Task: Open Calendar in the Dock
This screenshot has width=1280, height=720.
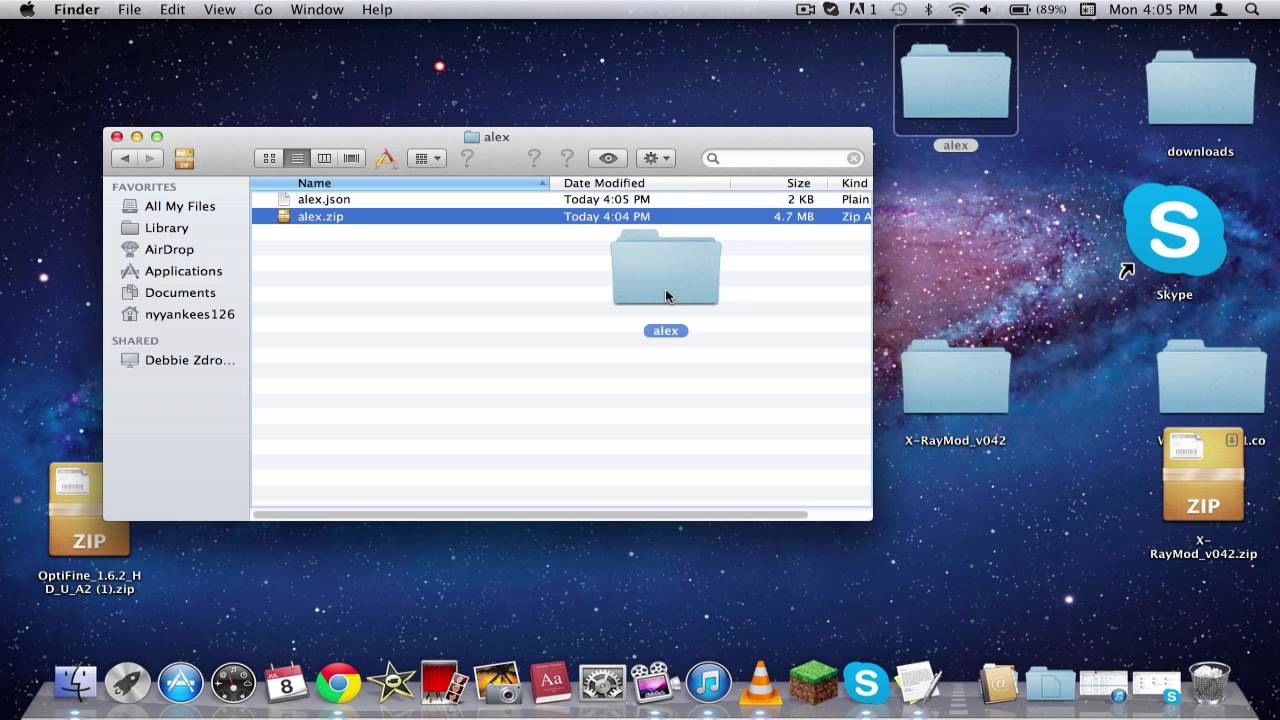Action: pos(286,683)
